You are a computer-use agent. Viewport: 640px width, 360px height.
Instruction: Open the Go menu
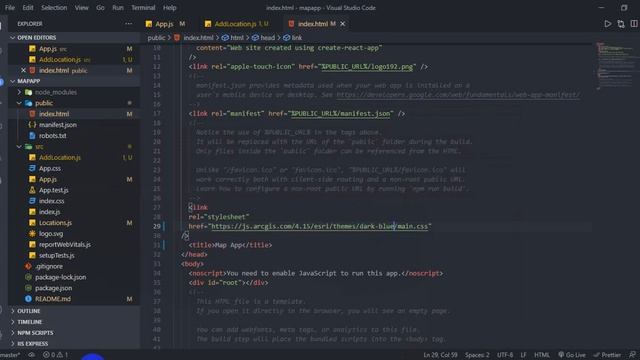100,8
